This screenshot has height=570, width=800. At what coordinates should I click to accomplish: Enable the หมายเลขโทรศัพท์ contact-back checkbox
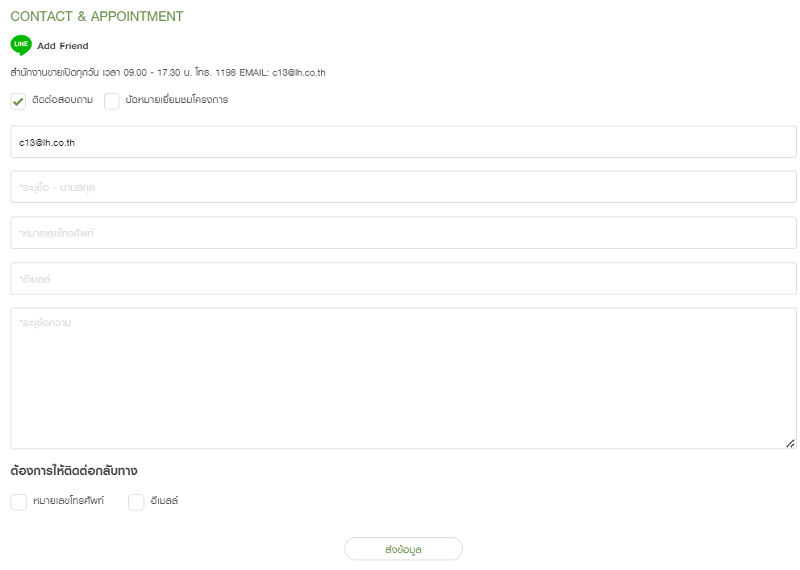[x=18, y=502]
